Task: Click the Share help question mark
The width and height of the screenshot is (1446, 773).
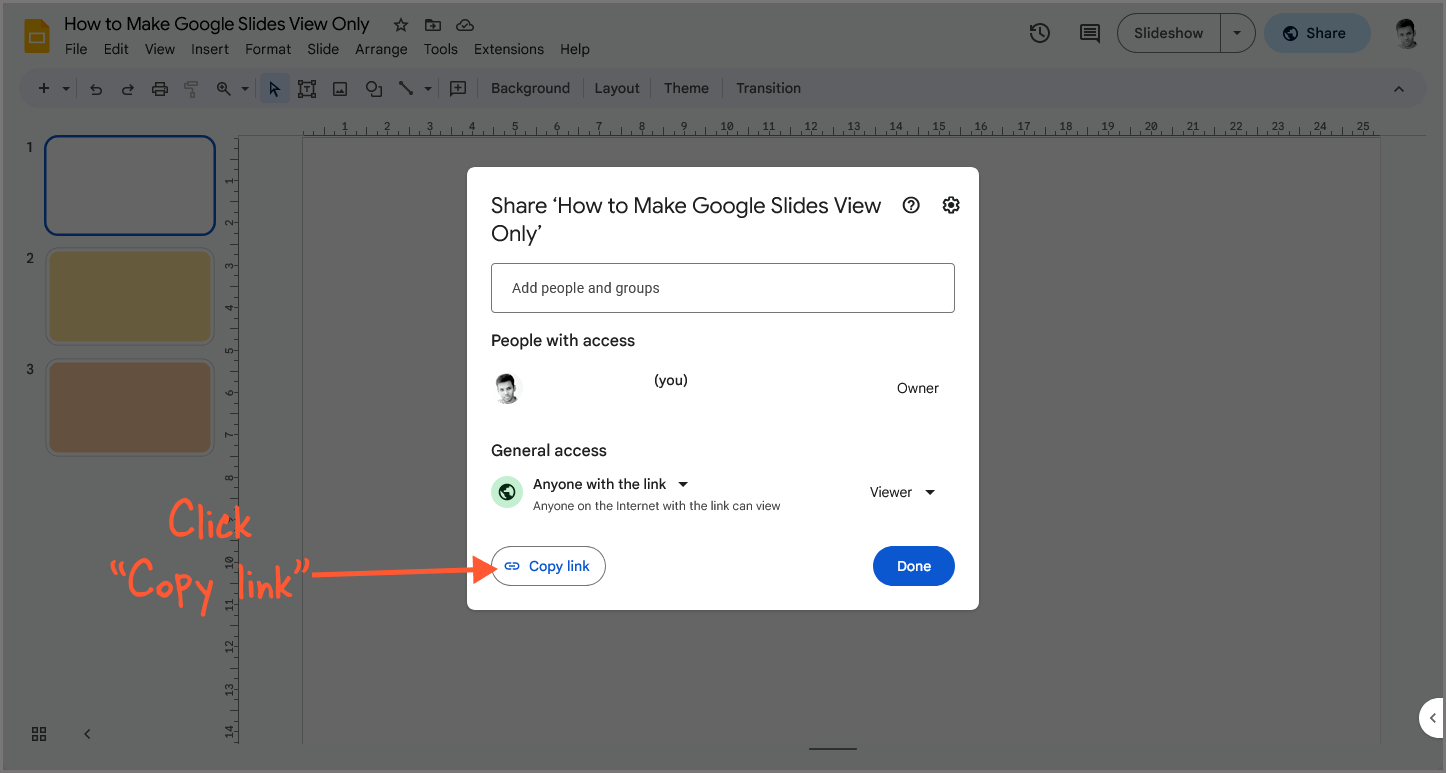Action: pyautogui.click(x=910, y=204)
